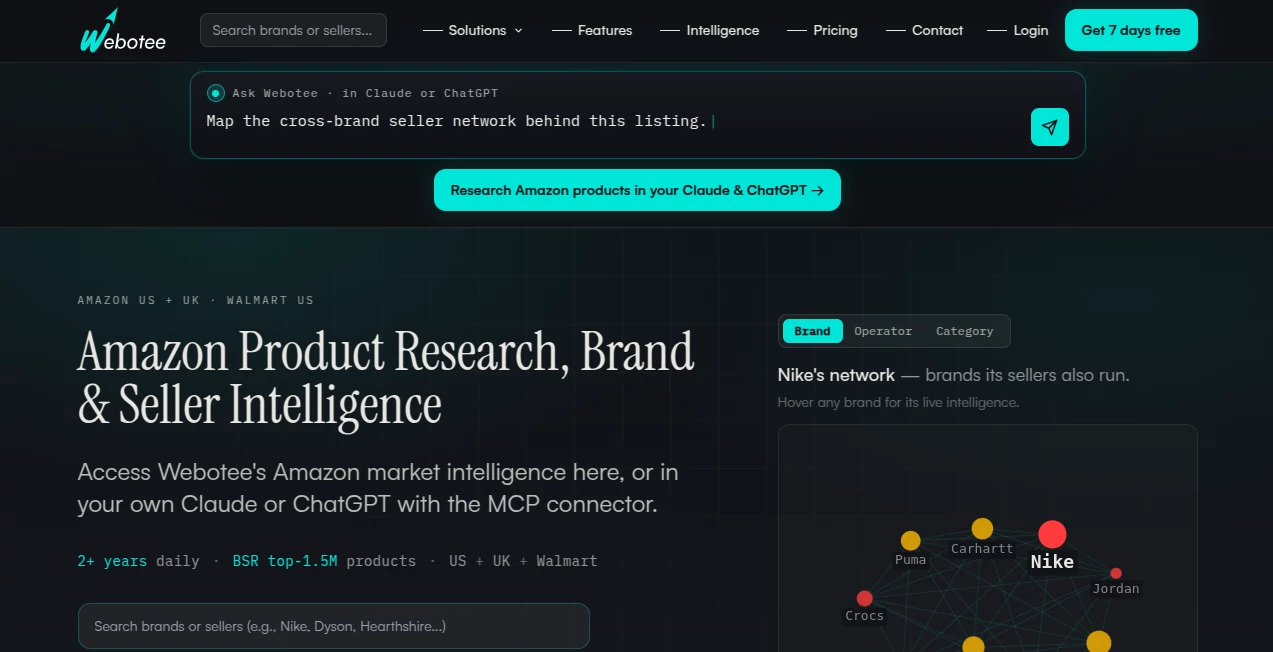Switch to the Category tab

[964, 331]
